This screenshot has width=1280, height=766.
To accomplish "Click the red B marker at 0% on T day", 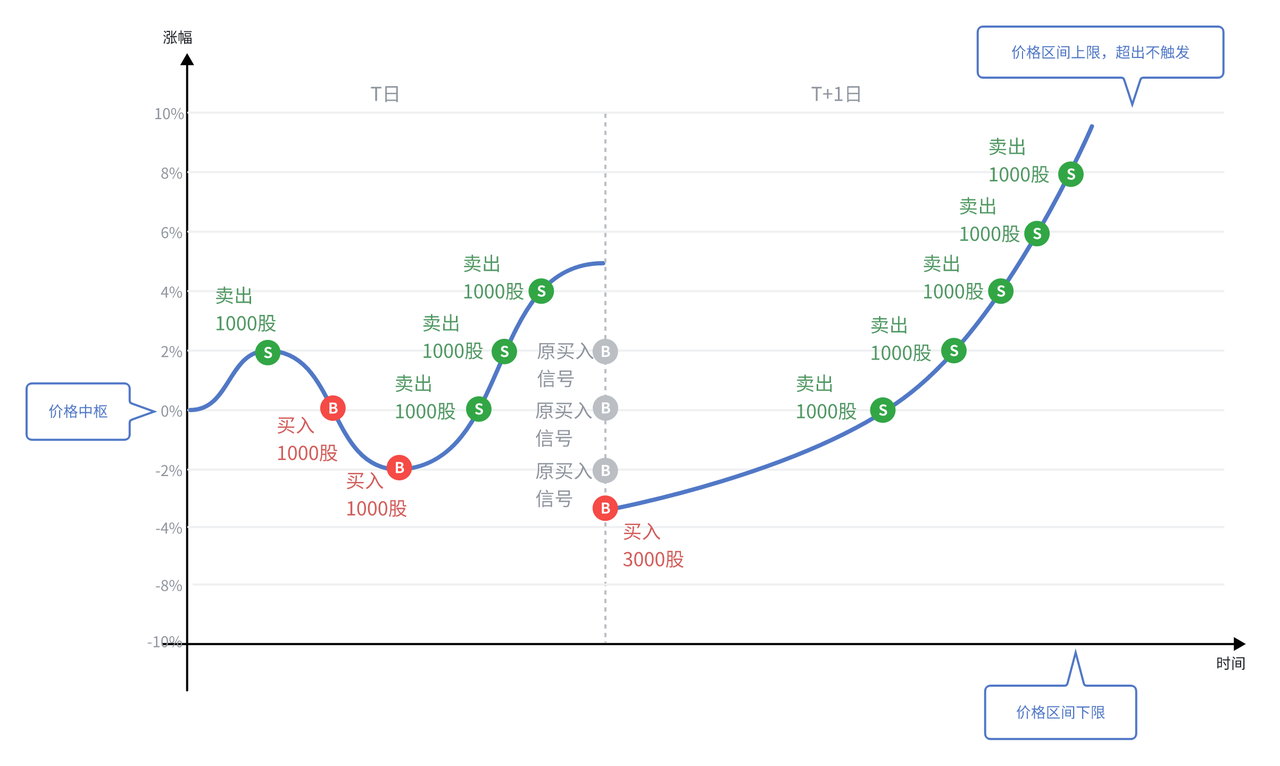I will [x=333, y=408].
